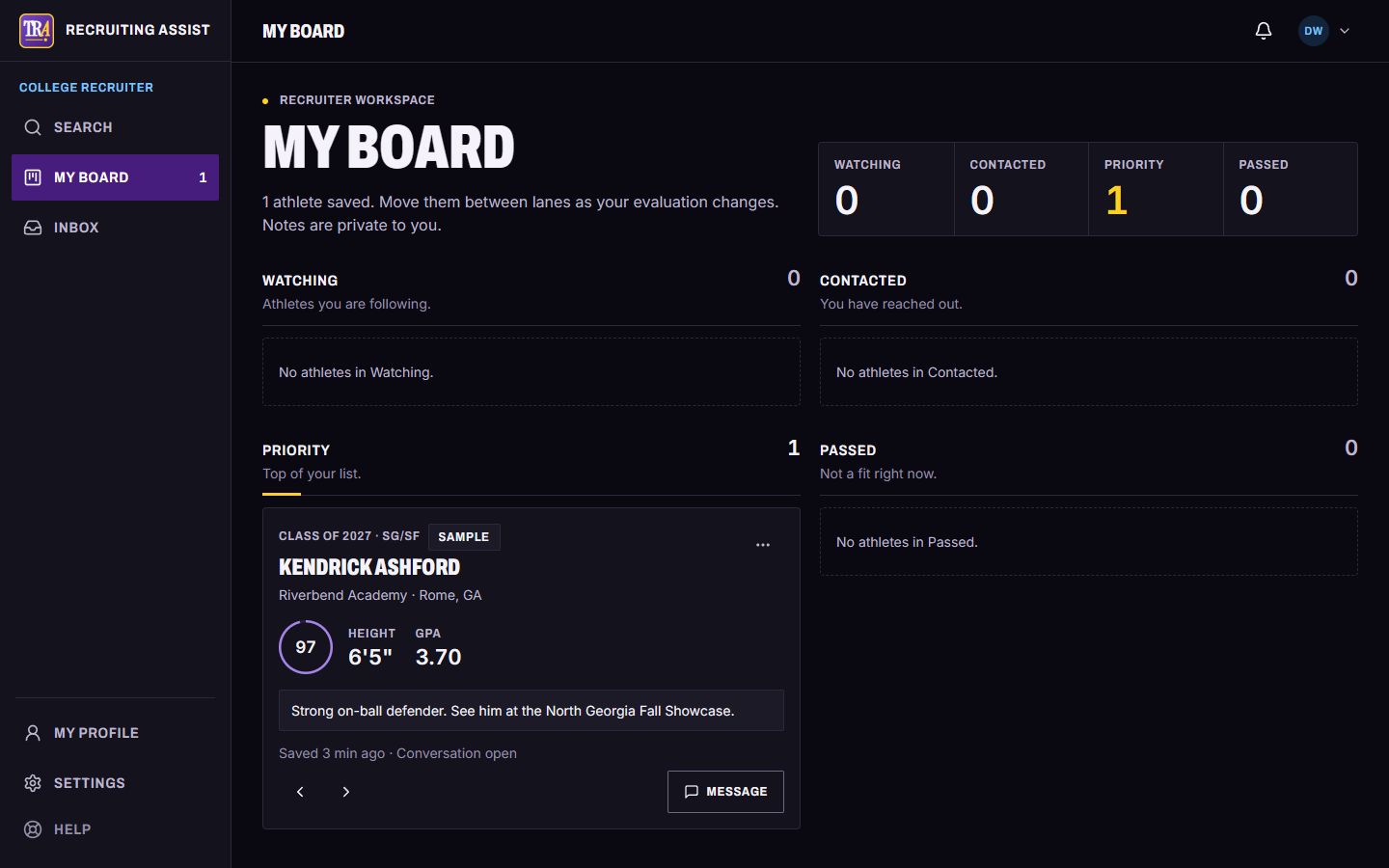Click the My Board badge count 1

[x=203, y=177]
